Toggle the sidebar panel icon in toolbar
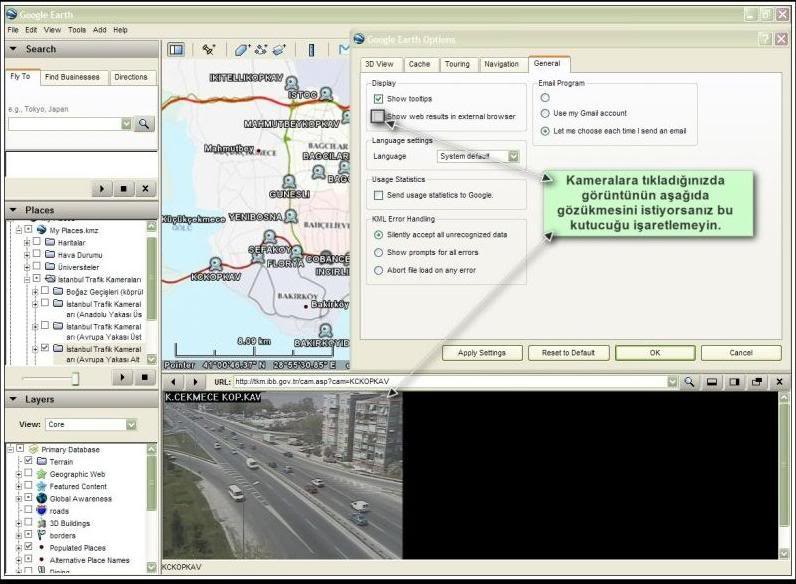Image resolution: width=796 pixels, height=584 pixels. [x=176, y=49]
